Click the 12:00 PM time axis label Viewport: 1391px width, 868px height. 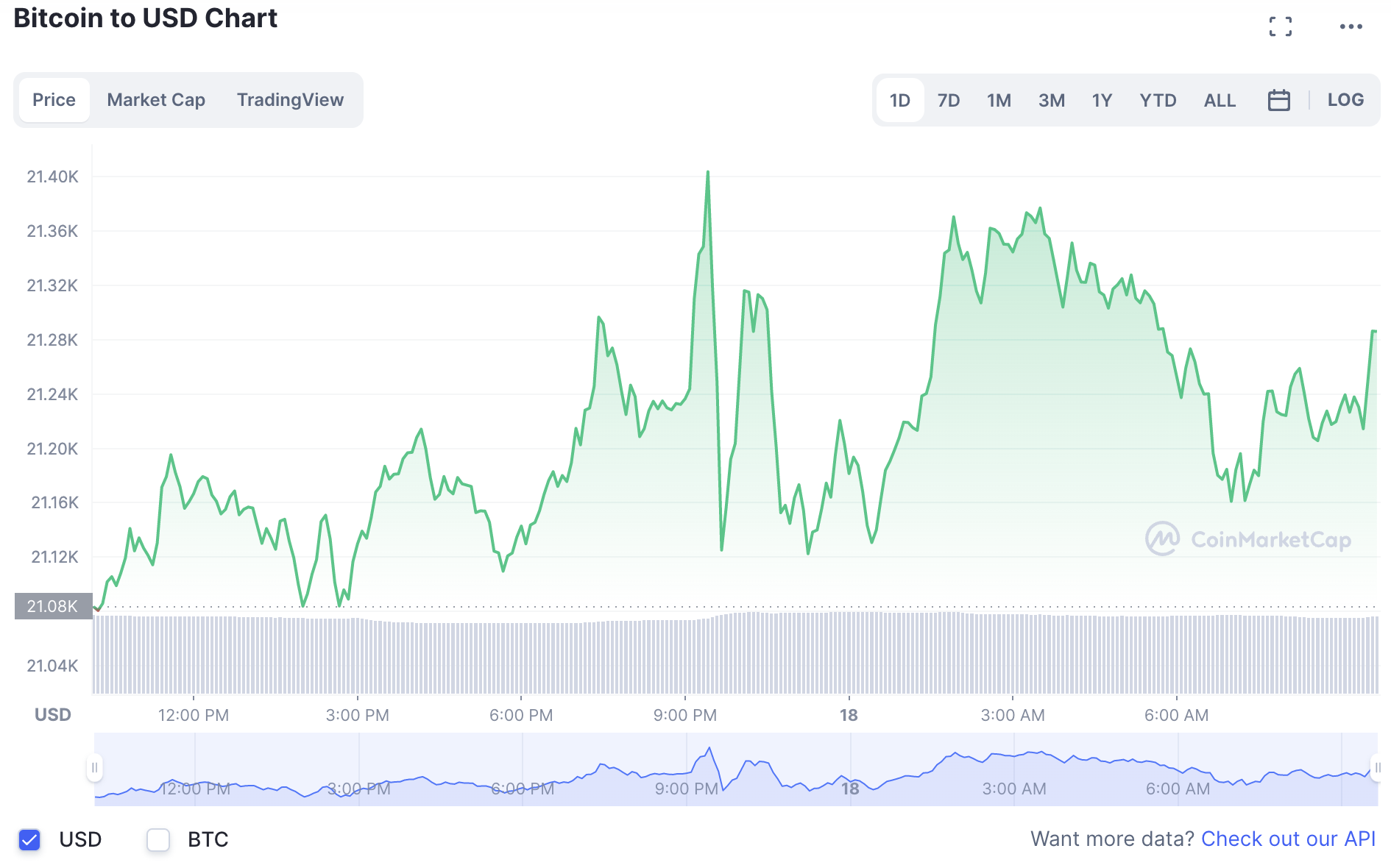tap(194, 715)
